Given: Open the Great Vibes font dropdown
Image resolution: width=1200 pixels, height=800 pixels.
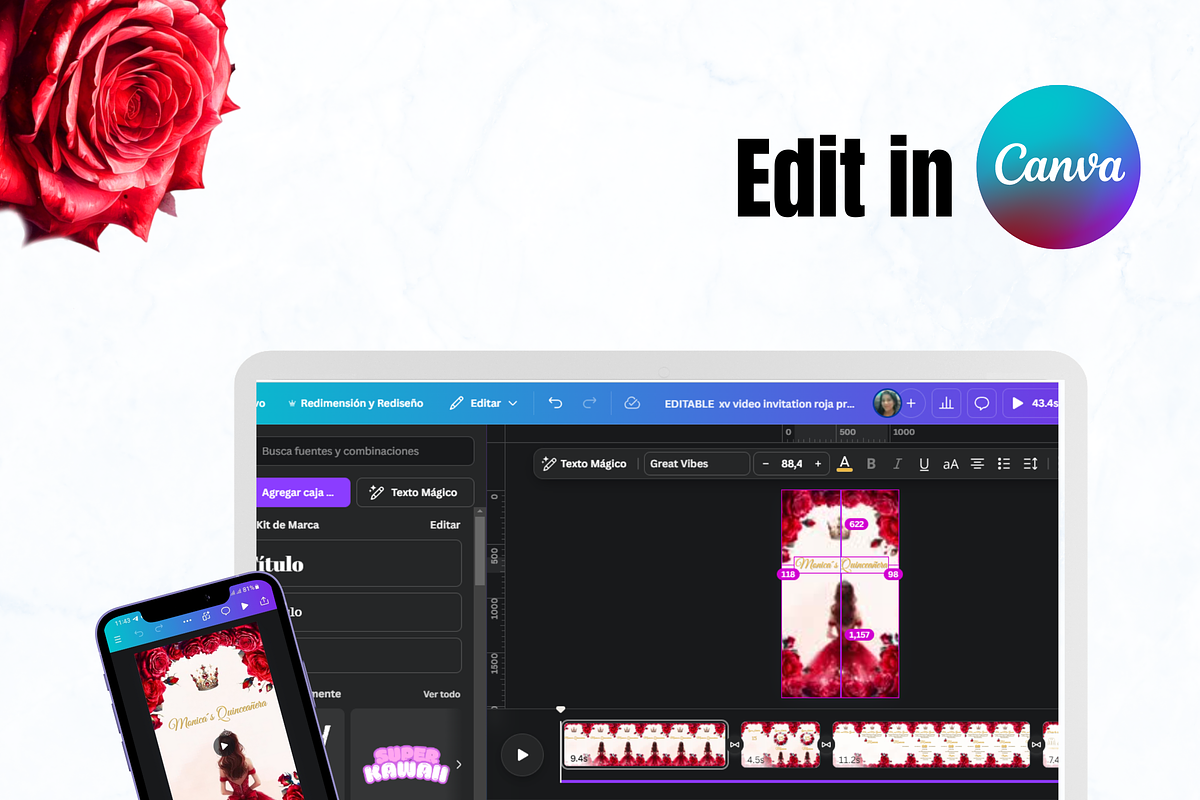Looking at the screenshot, I should point(697,463).
